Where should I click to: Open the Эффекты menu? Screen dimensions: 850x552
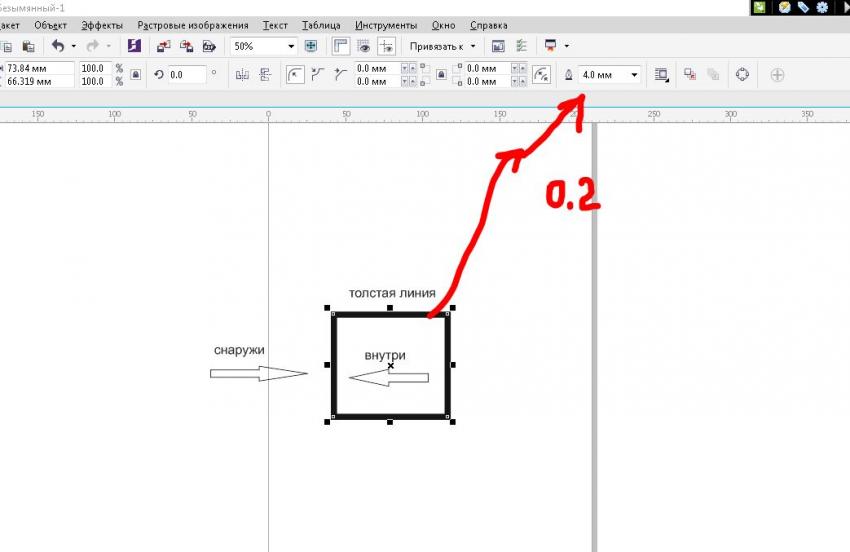click(102, 25)
